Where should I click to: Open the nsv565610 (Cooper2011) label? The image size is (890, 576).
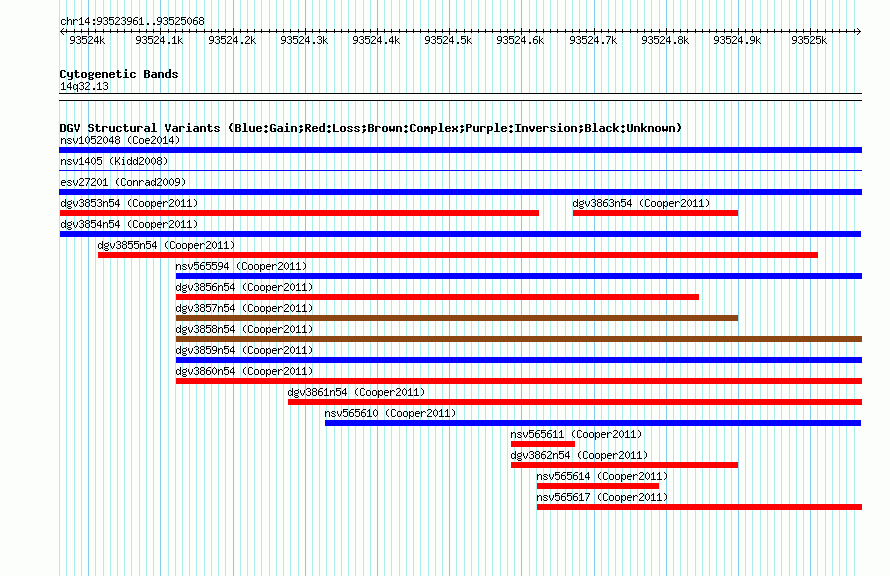pos(390,413)
